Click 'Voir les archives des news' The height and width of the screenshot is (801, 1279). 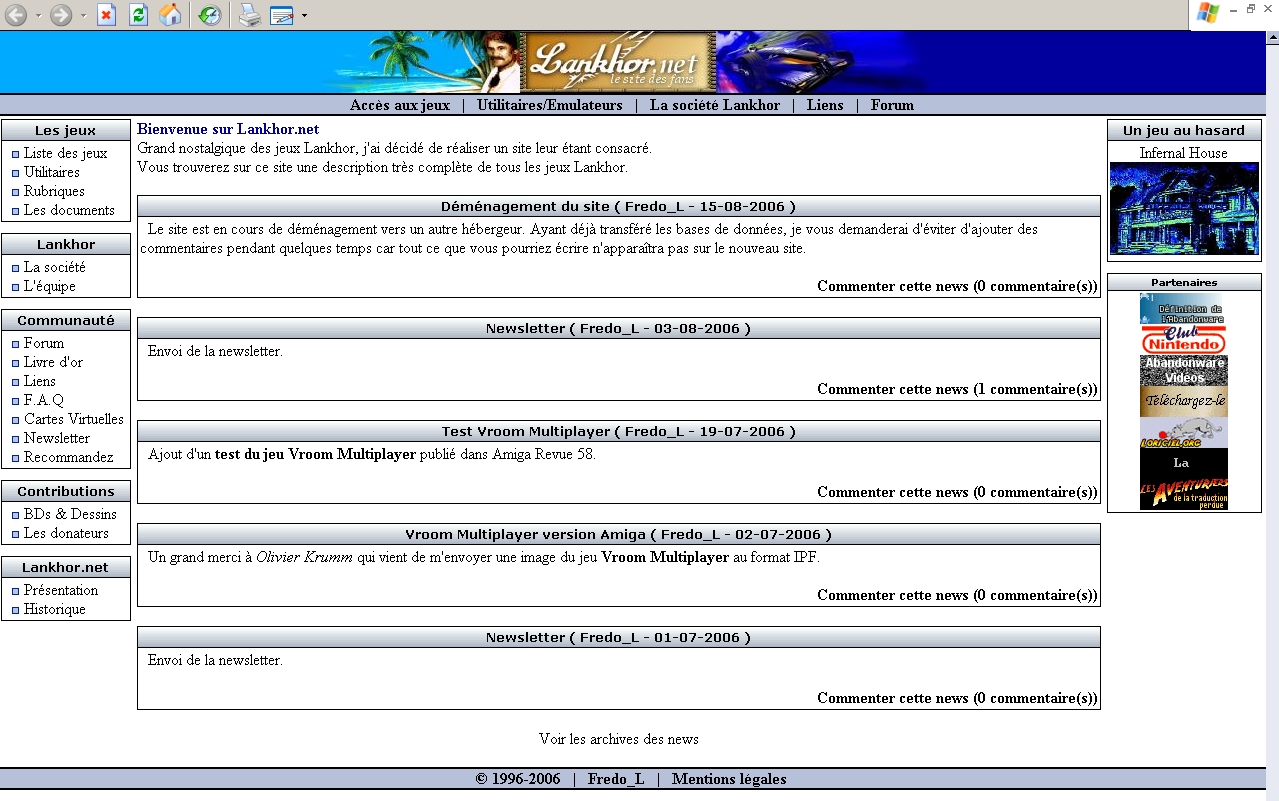(x=619, y=739)
